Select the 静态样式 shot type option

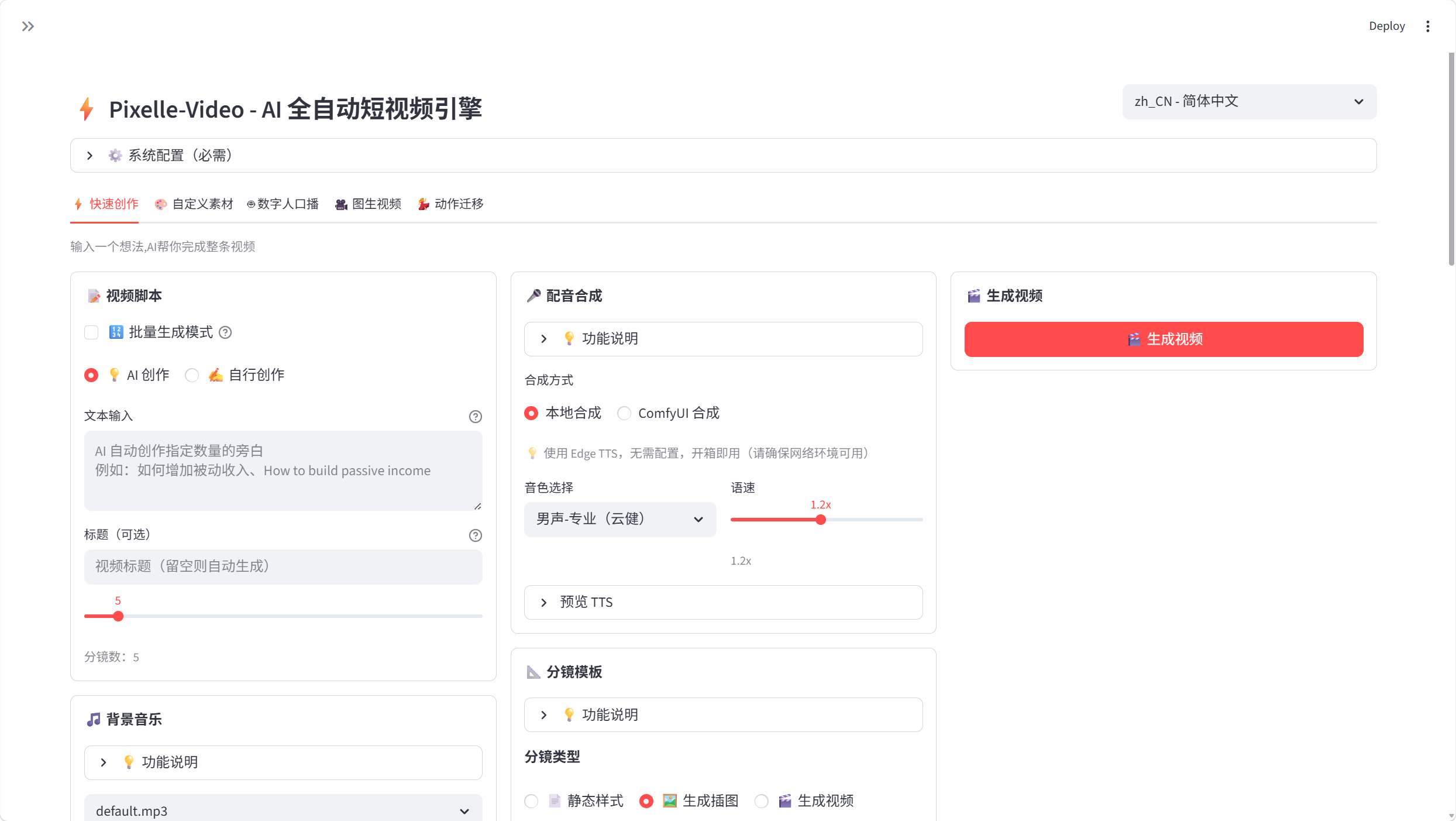[x=531, y=801]
